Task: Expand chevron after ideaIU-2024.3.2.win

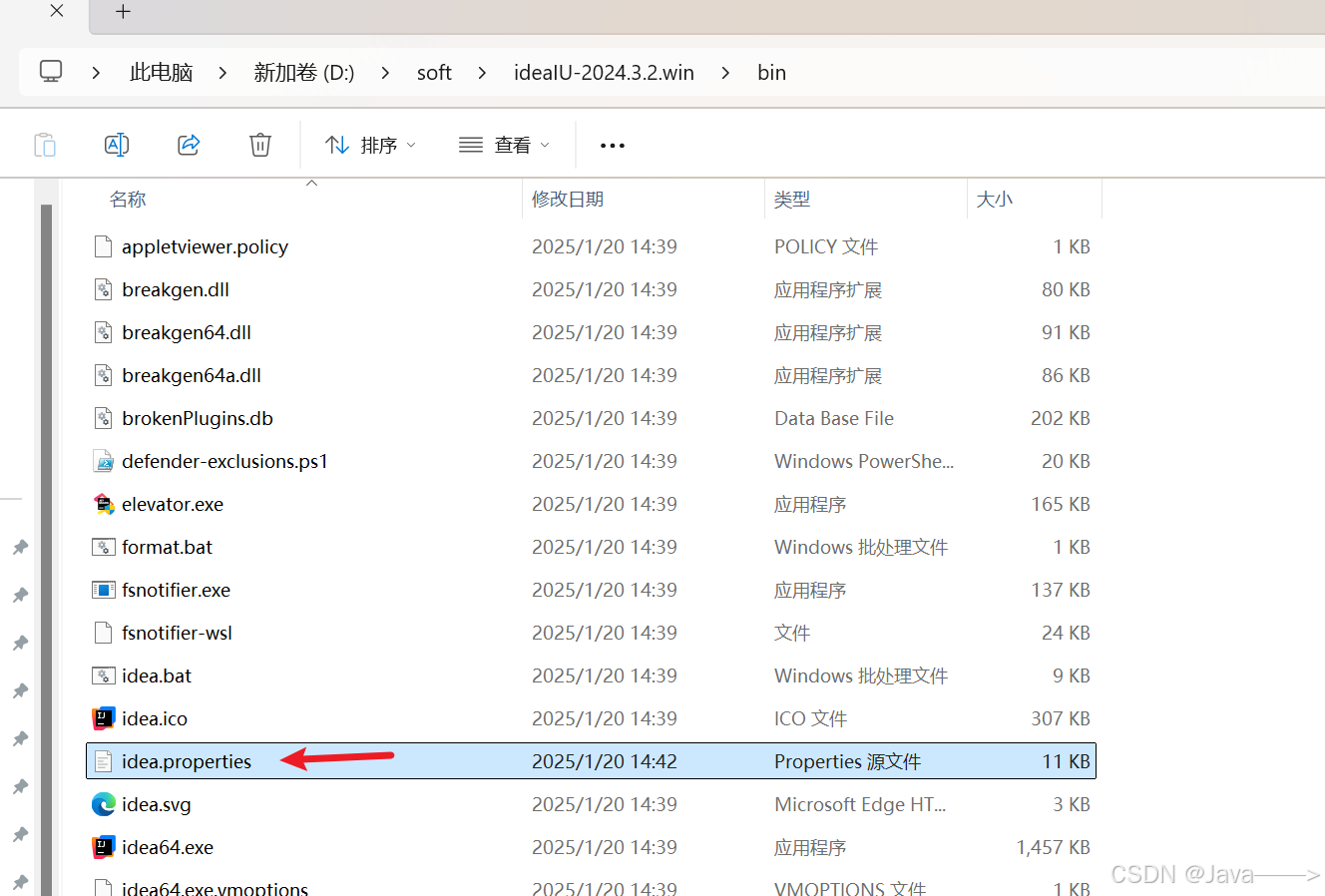Action: point(725,73)
